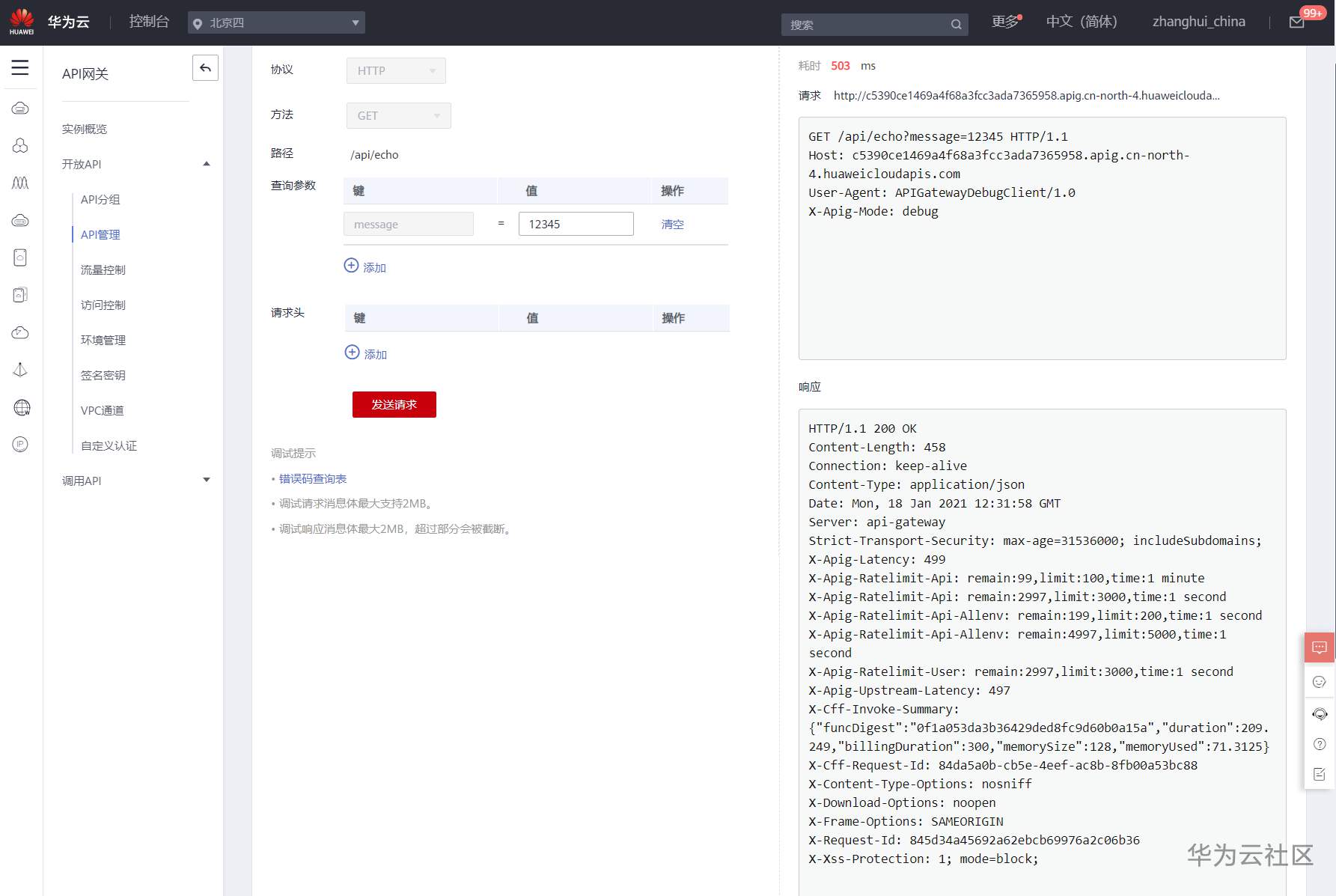Screen dimensions: 1336x896
Task: Open the 错误码查询表 link
Action: click(313, 478)
